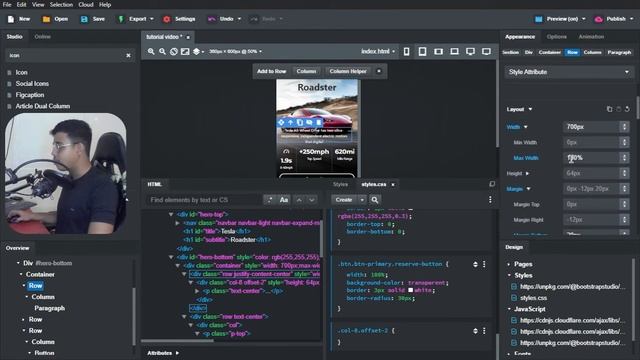Copy Layout styles with the copy icon
This screenshot has height=360, width=640.
[x=609, y=109]
